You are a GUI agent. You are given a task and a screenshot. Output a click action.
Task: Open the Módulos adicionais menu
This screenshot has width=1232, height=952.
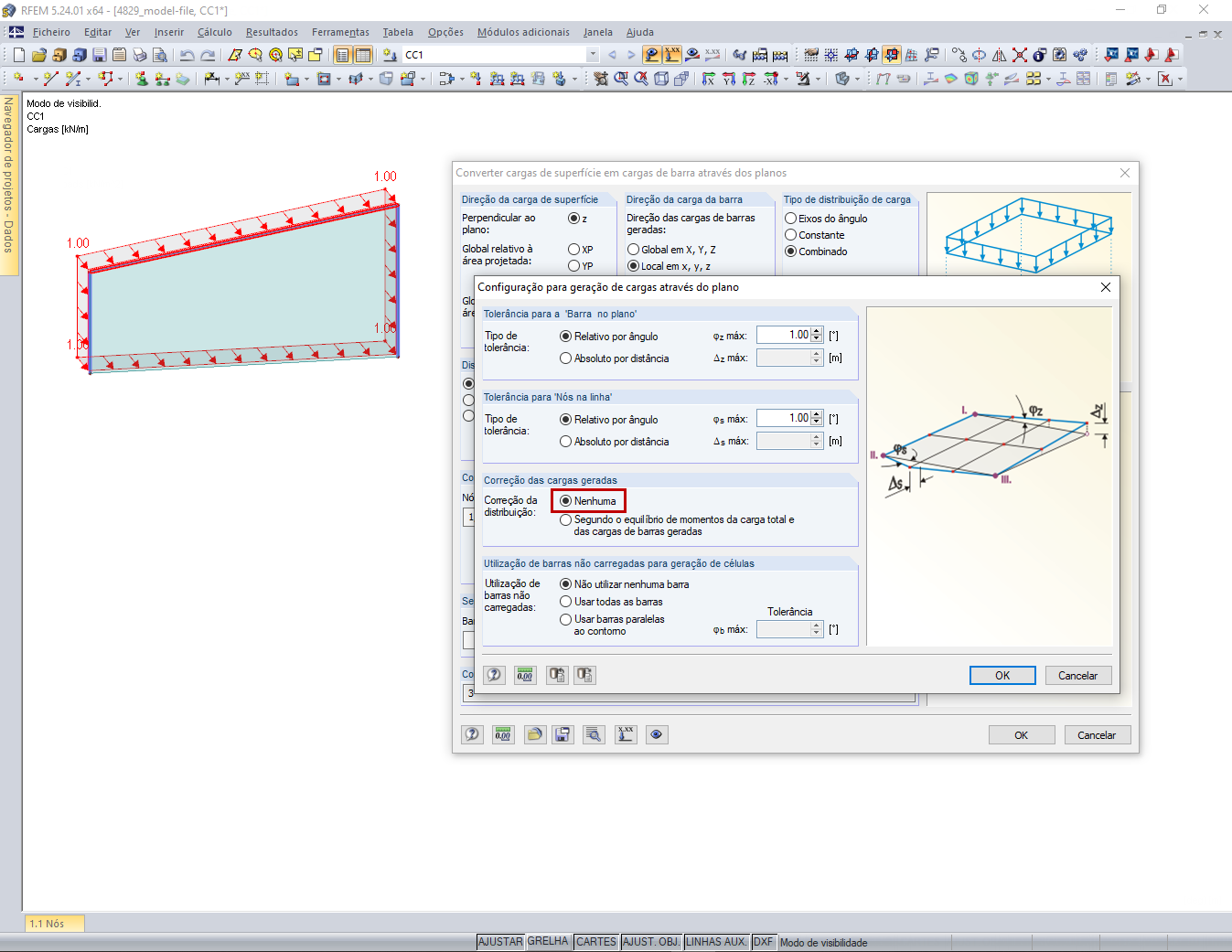(523, 32)
